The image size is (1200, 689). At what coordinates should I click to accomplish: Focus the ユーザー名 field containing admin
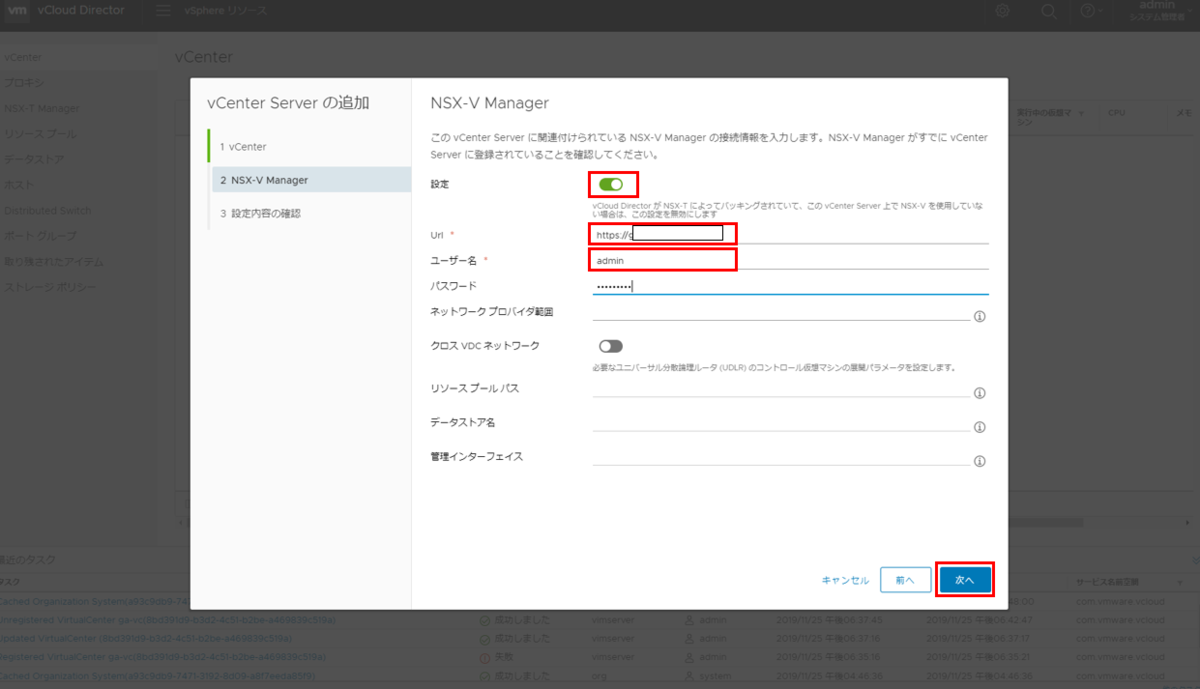coord(790,261)
